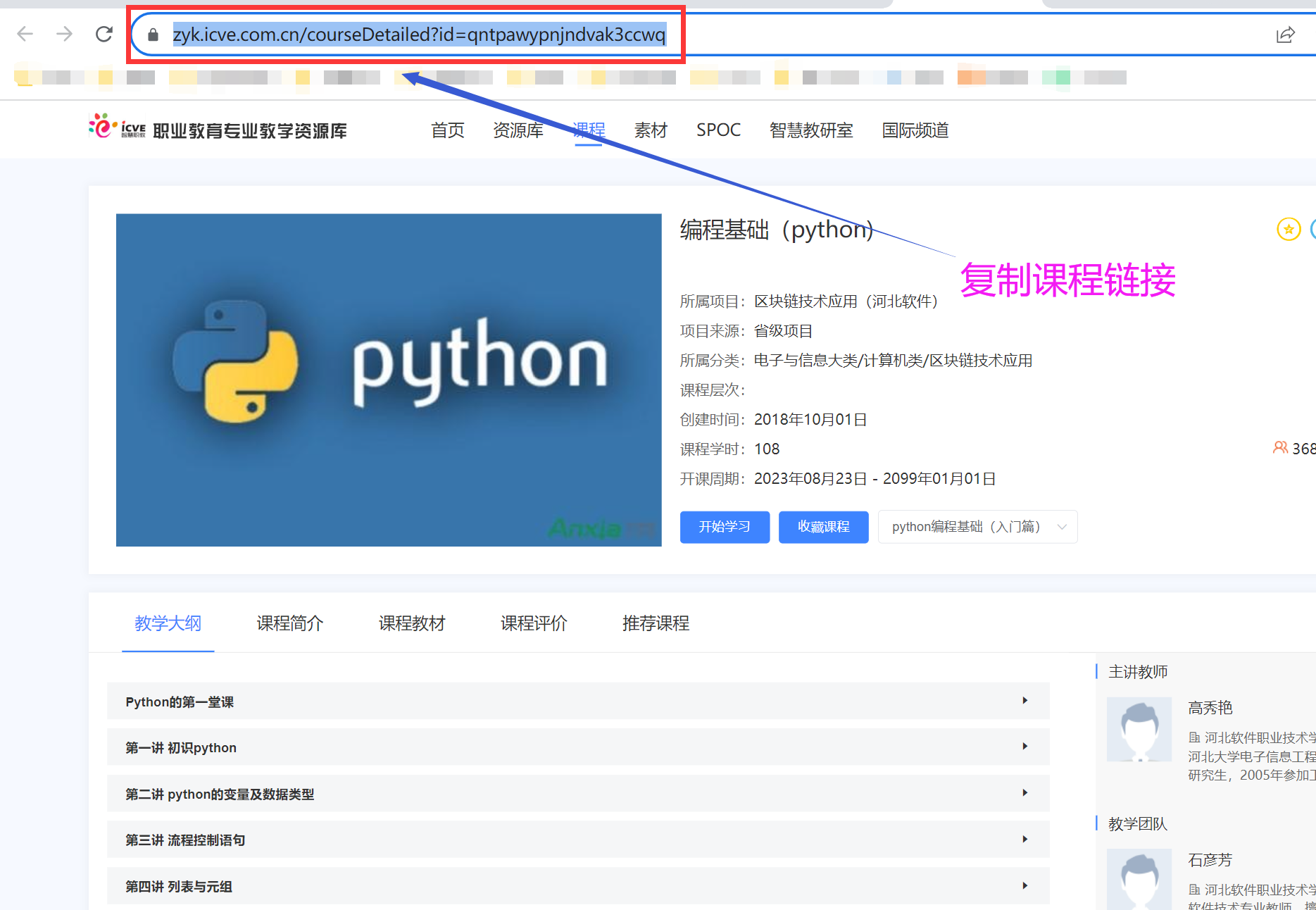Click the 高秀艳 teacher avatar
The height and width of the screenshot is (910, 1316).
coord(1139,729)
